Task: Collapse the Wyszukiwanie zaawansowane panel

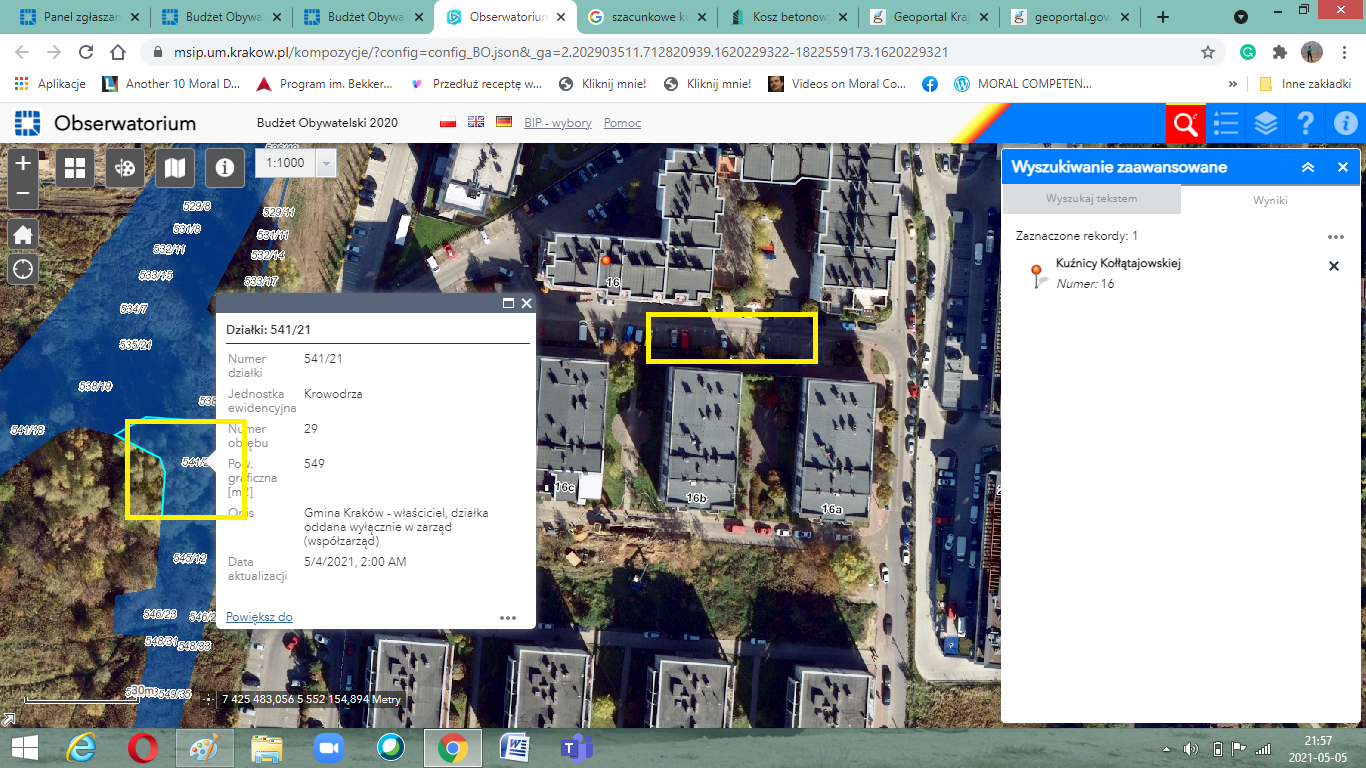Action: click(1307, 167)
